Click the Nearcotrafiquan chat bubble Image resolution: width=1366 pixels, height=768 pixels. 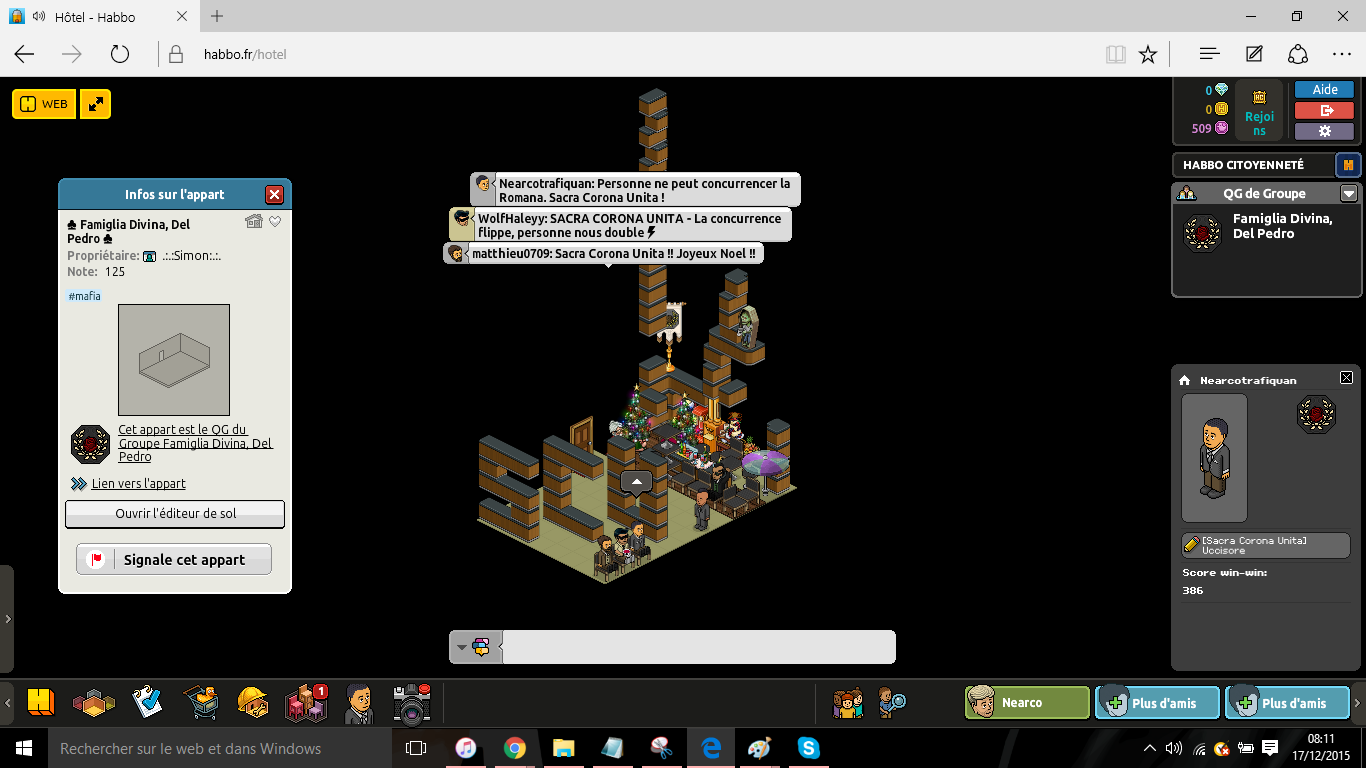[x=636, y=190]
